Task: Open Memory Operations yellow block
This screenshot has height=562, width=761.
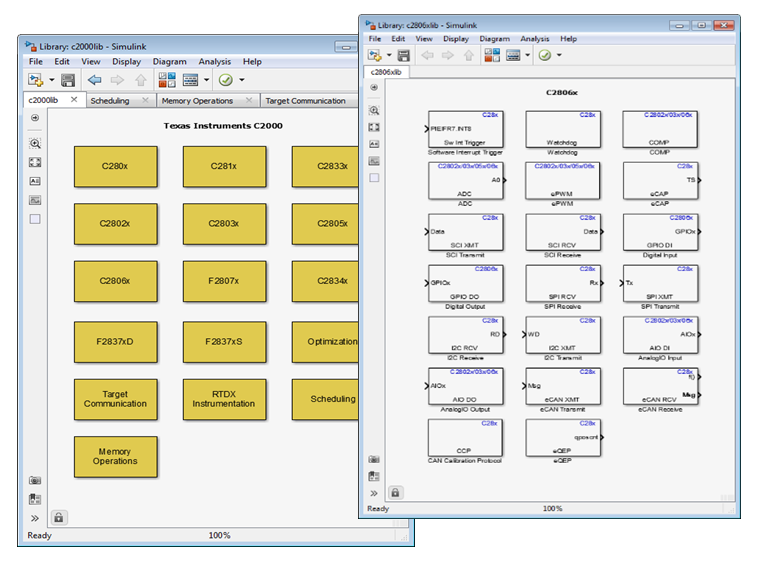Action: pos(116,457)
